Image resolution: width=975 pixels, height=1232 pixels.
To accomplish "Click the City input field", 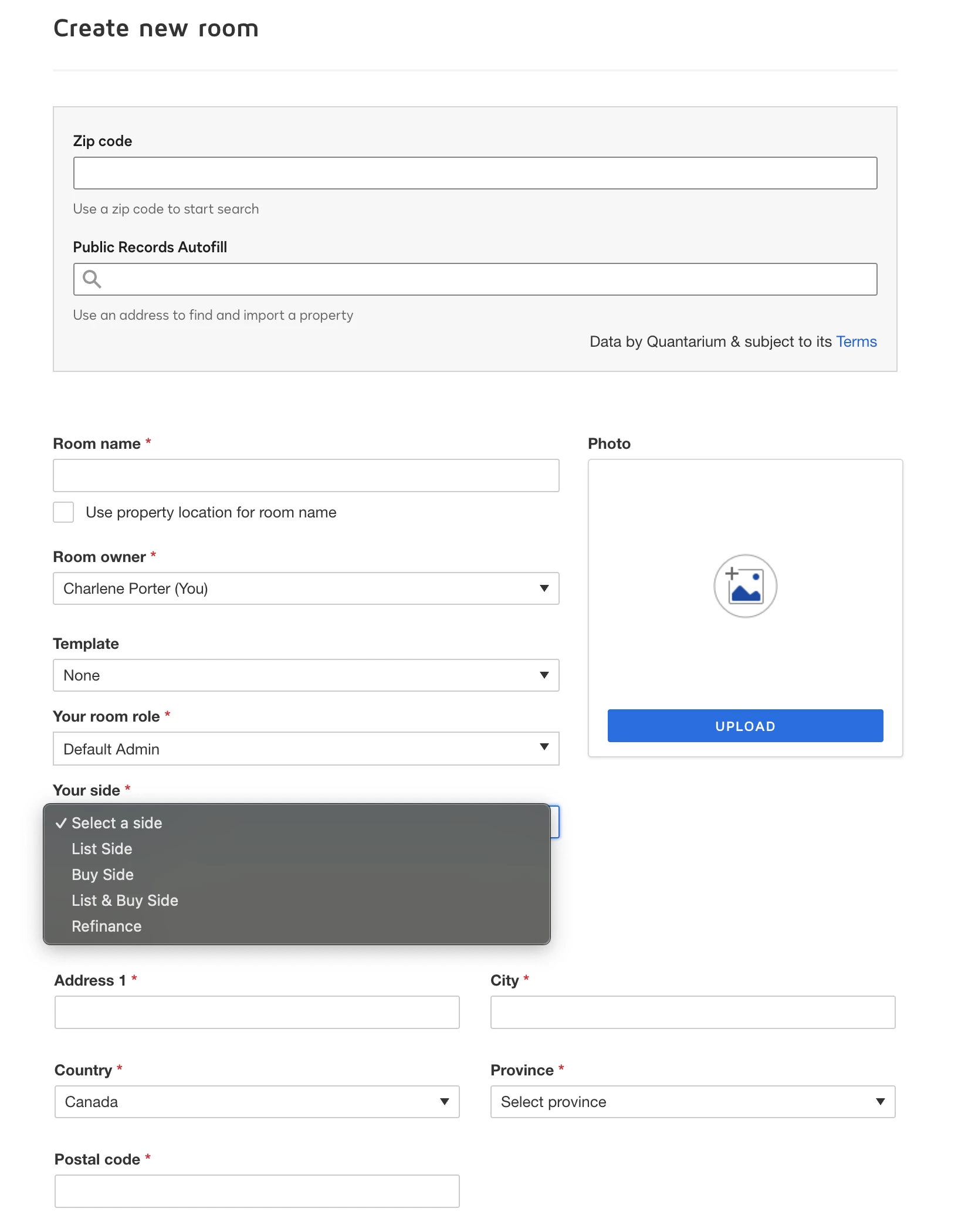I will (x=693, y=1012).
